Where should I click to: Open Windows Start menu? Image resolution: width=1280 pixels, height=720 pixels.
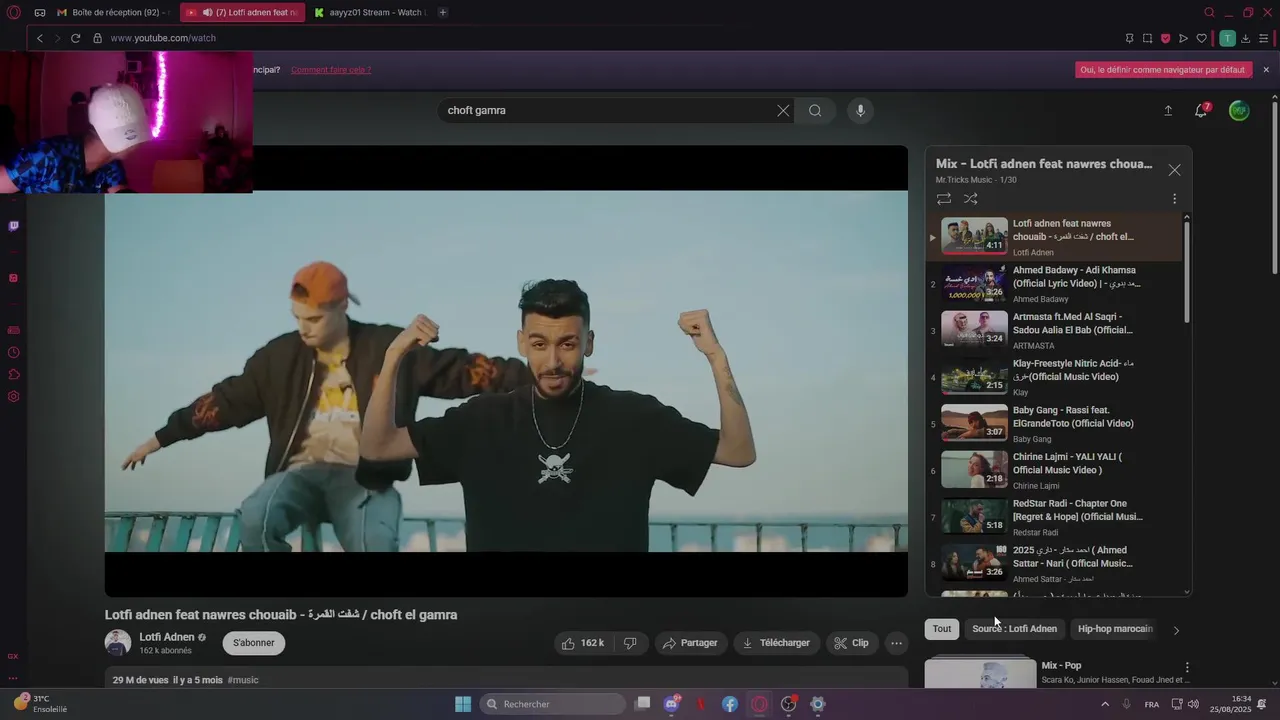(463, 704)
